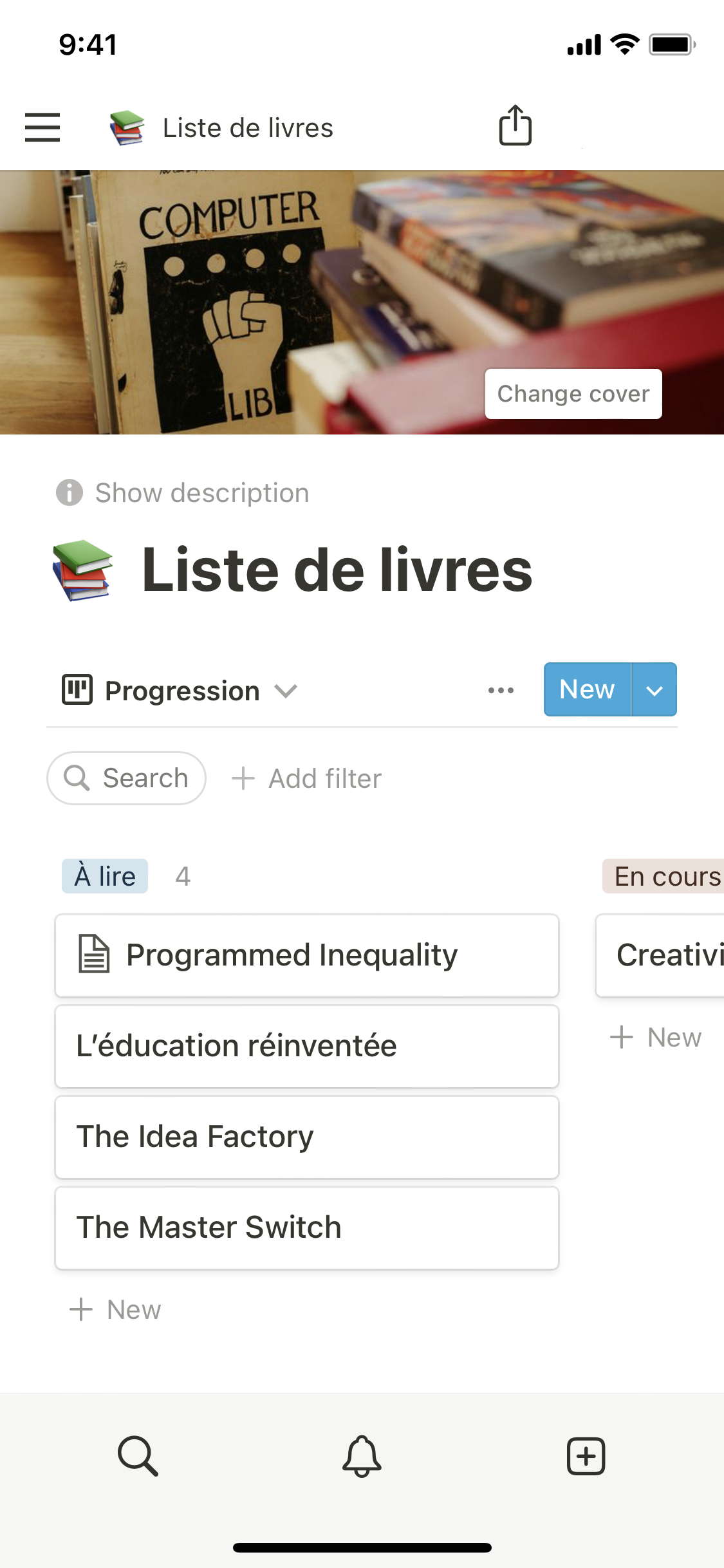The height and width of the screenshot is (1568, 724).
Task: Open the L'éducation réinventée card
Action: coord(307,1047)
